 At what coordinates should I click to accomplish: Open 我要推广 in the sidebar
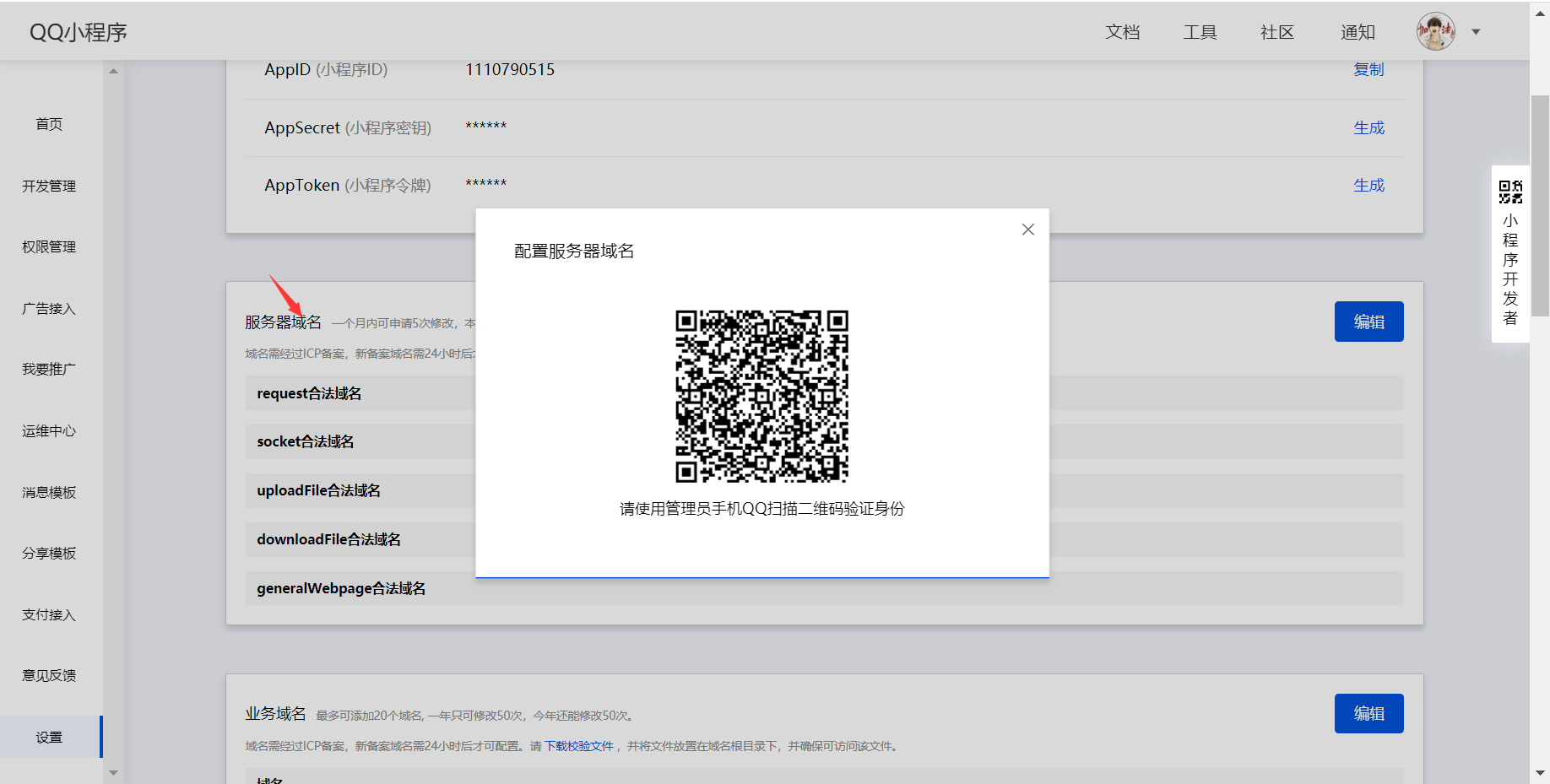[49, 369]
